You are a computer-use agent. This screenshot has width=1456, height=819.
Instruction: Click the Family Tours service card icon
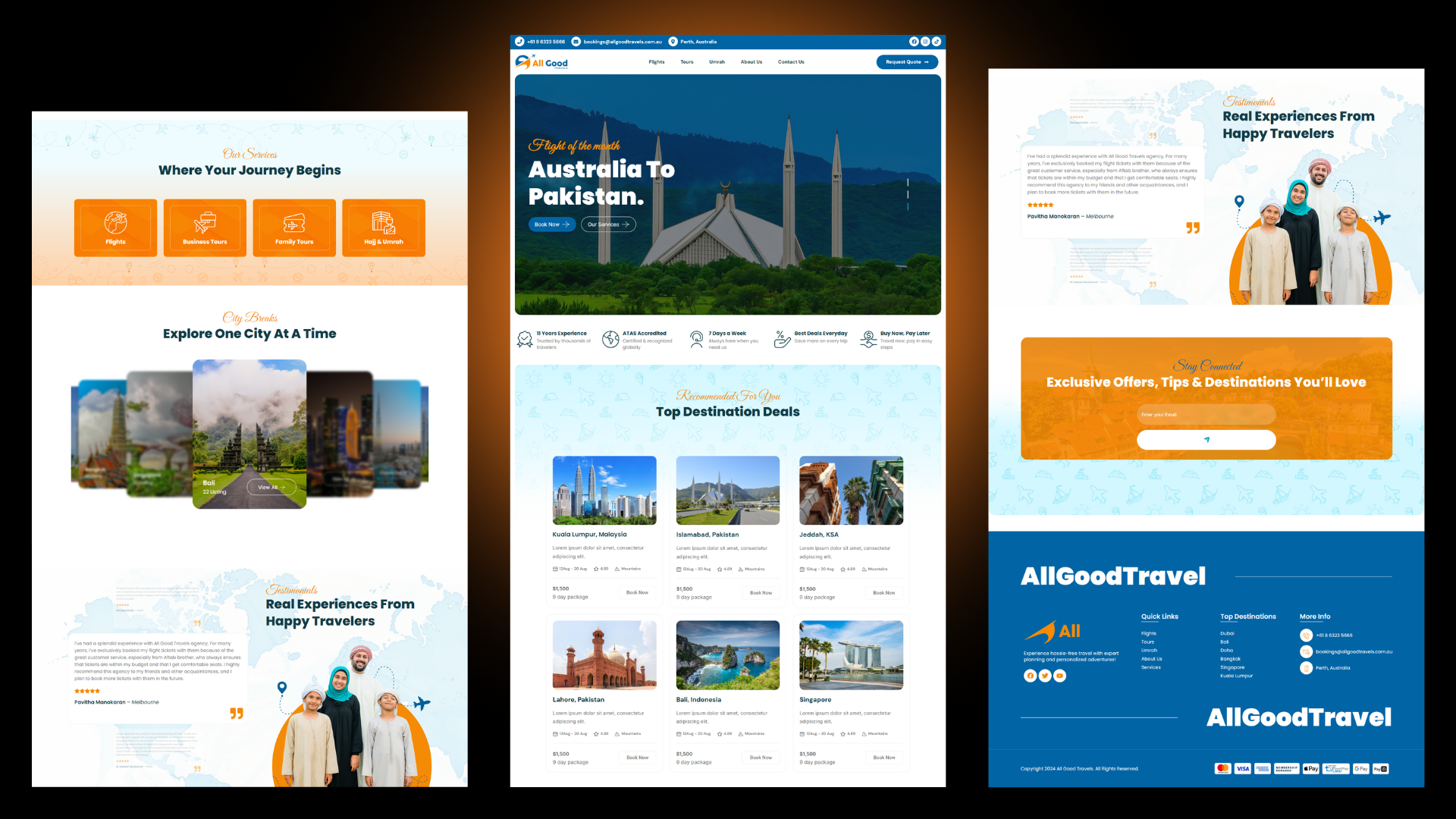point(294,222)
